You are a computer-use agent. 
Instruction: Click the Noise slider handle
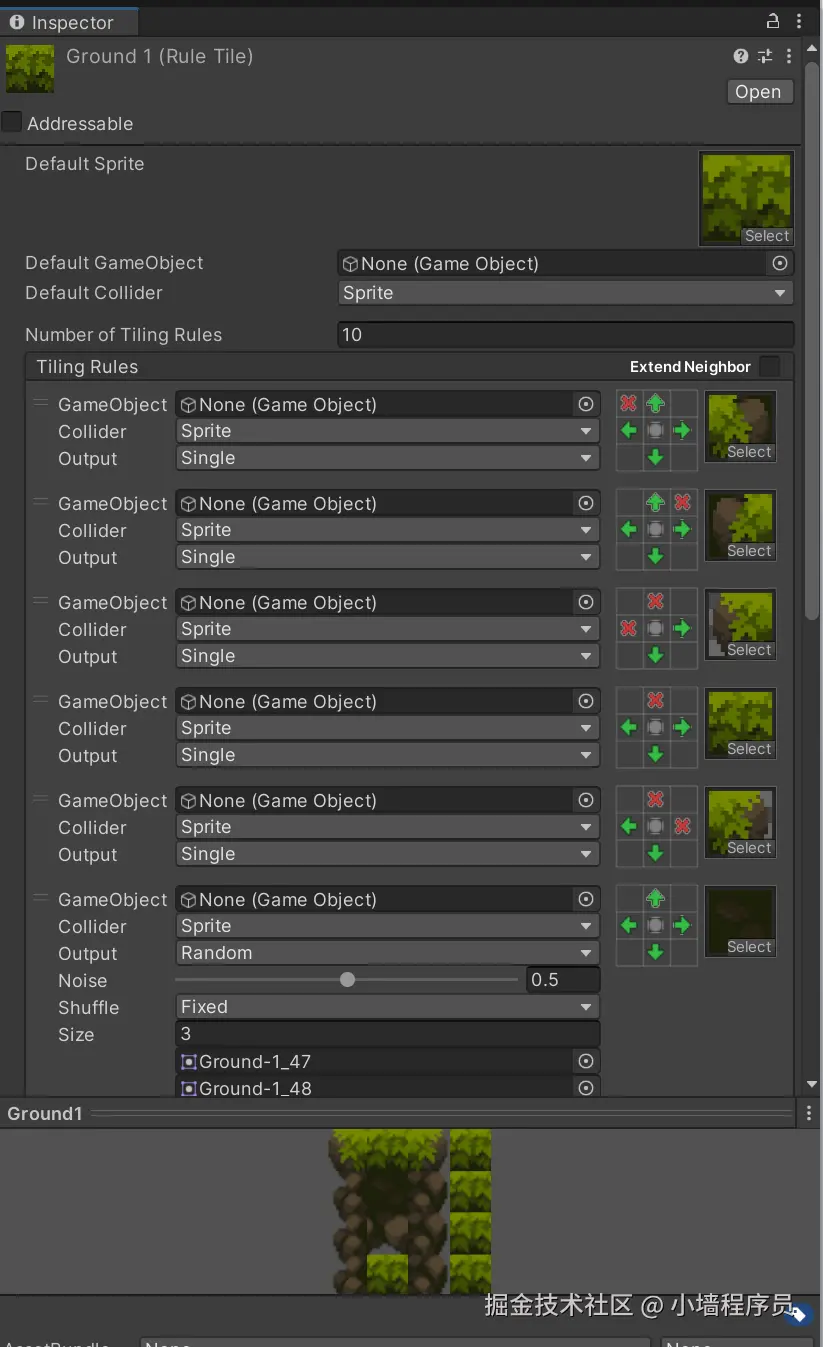pyautogui.click(x=347, y=980)
